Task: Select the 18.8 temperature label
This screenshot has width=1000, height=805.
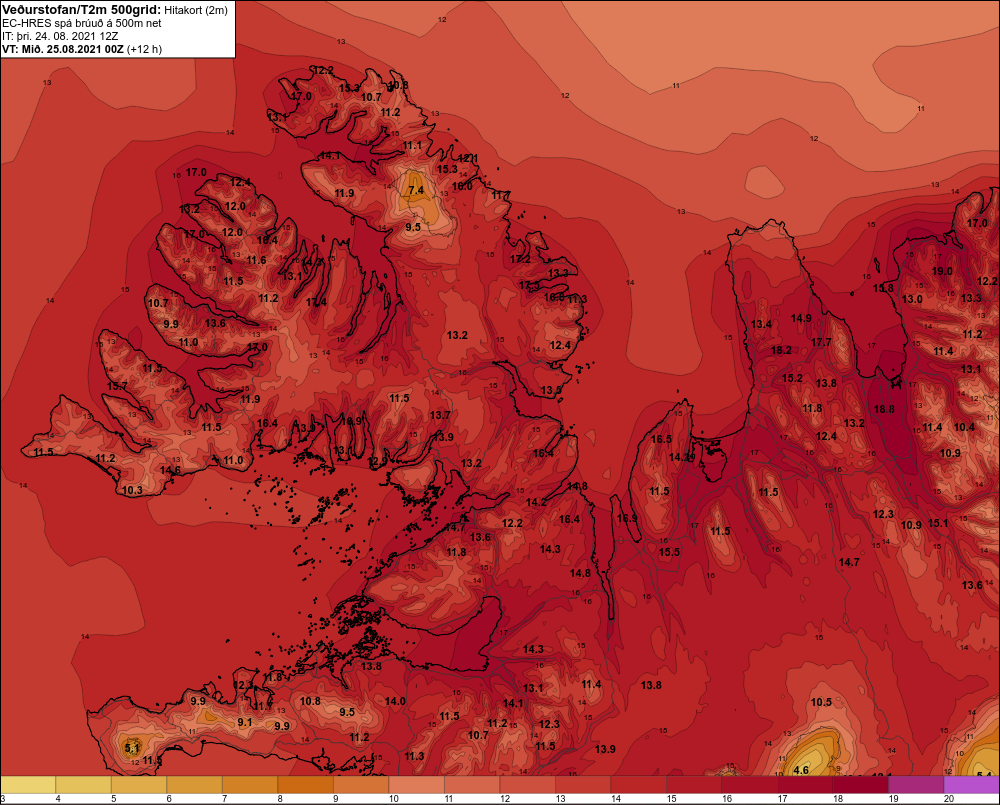Action: [x=884, y=410]
